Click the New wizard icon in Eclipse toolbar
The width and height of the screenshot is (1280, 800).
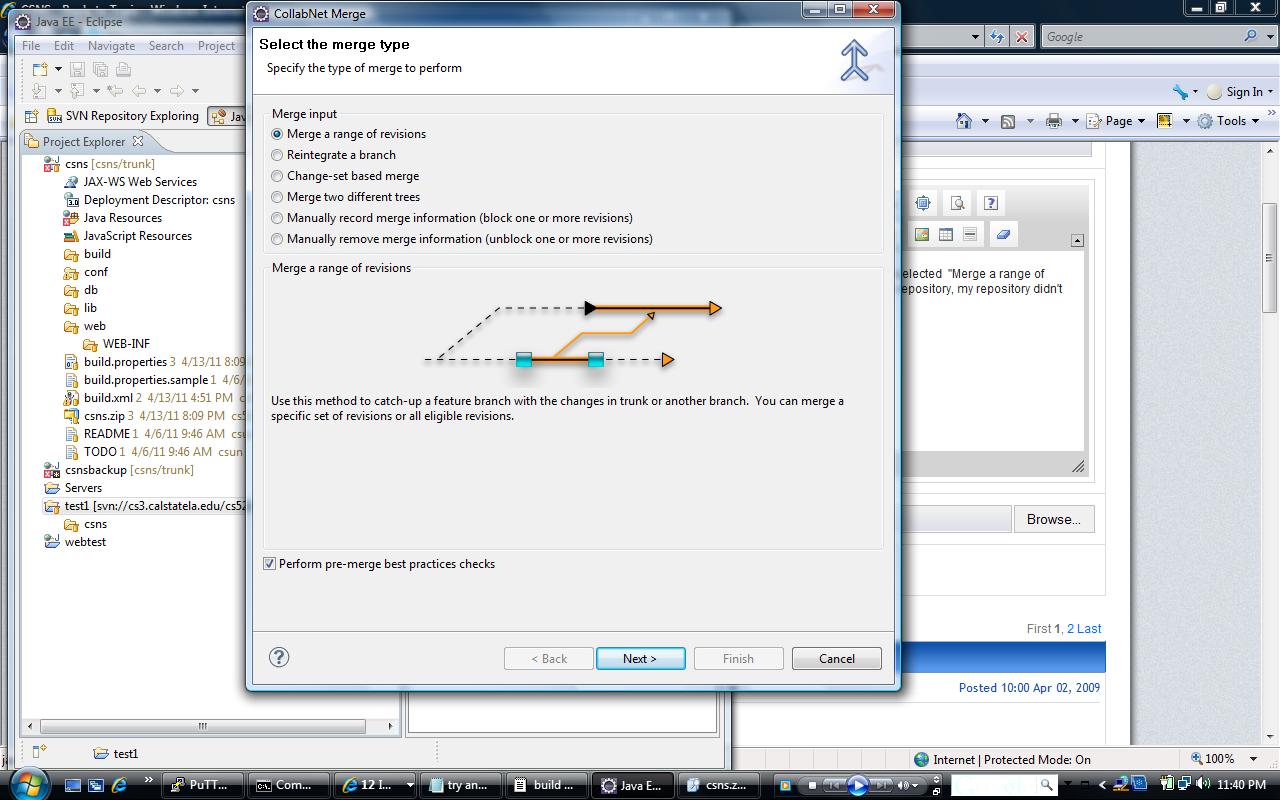coord(40,69)
